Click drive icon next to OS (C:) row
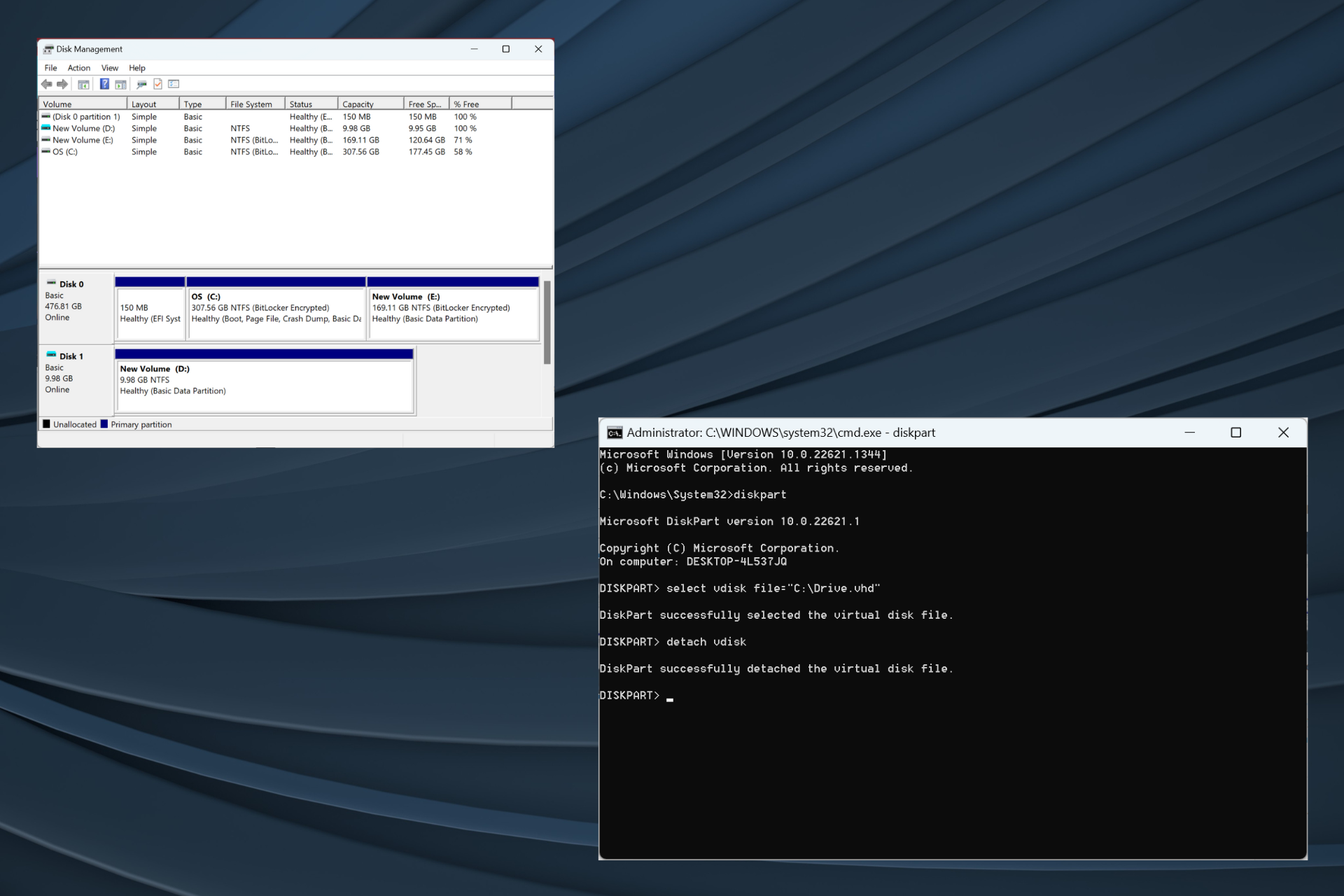Screen dimensions: 1344x896 click(x=46, y=151)
